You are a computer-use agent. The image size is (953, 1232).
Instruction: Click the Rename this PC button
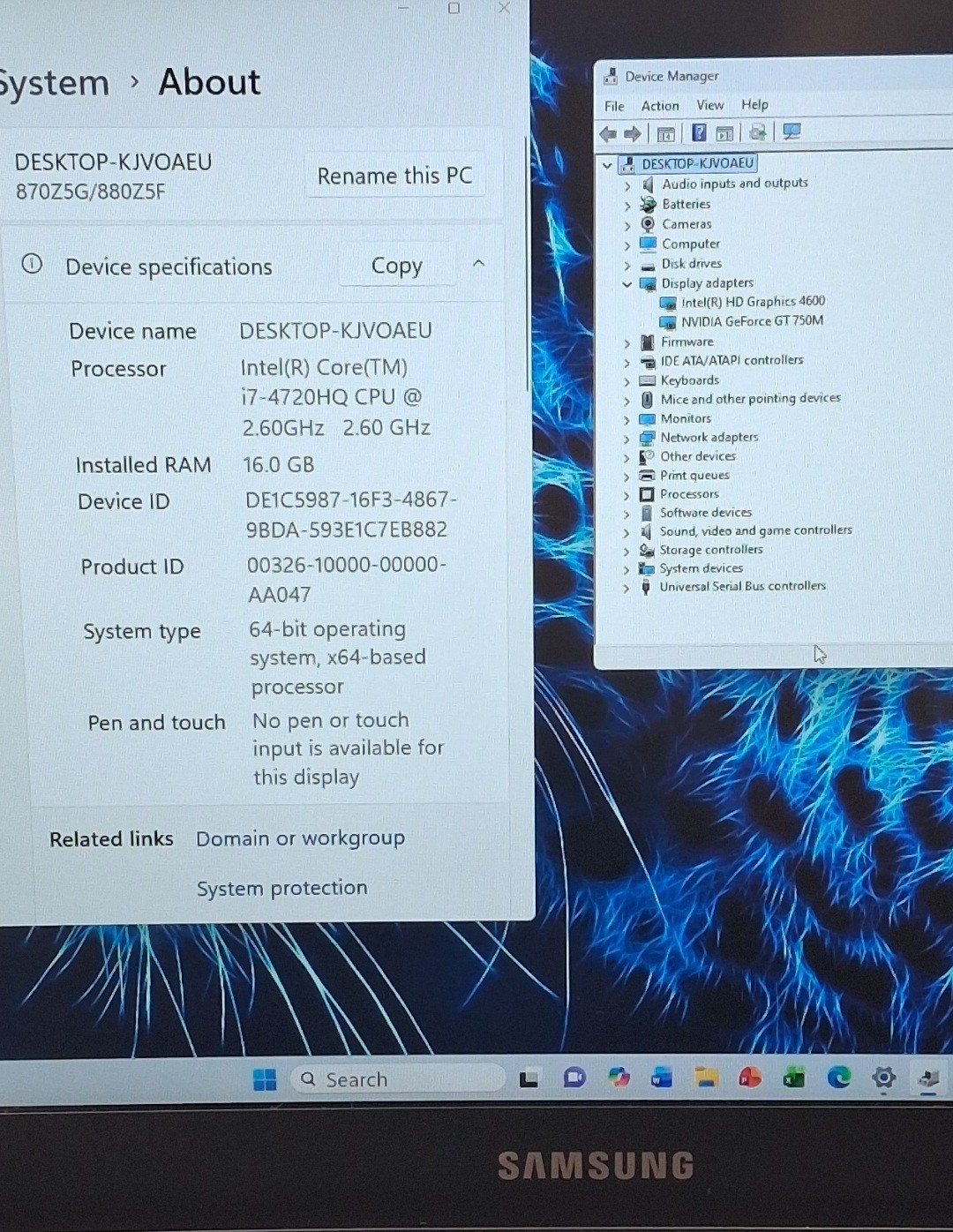point(394,176)
